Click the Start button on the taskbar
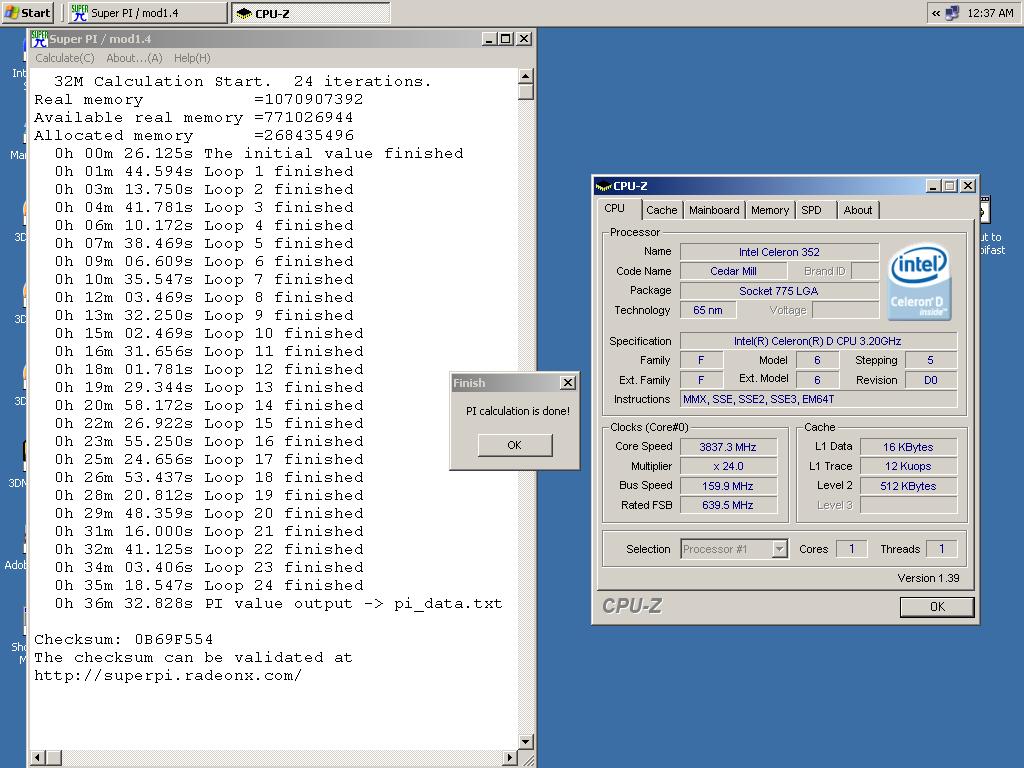The width and height of the screenshot is (1024, 768). coord(27,12)
